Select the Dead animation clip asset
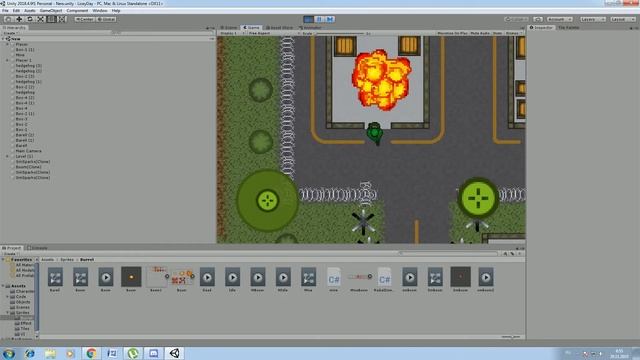 tap(207, 279)
